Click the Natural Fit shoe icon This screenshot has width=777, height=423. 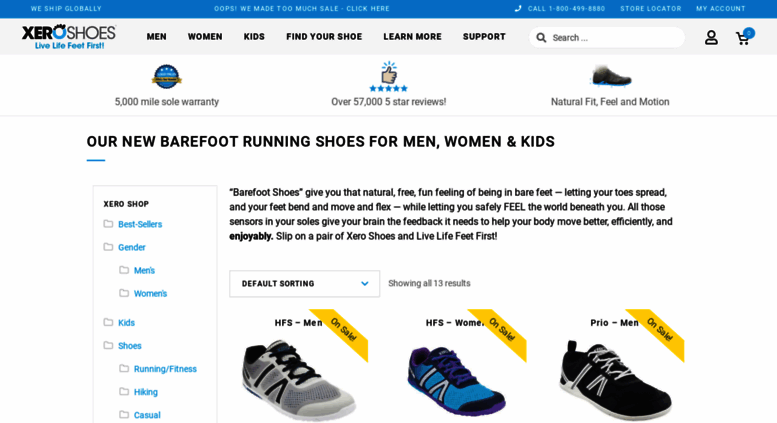click(610, 76)
